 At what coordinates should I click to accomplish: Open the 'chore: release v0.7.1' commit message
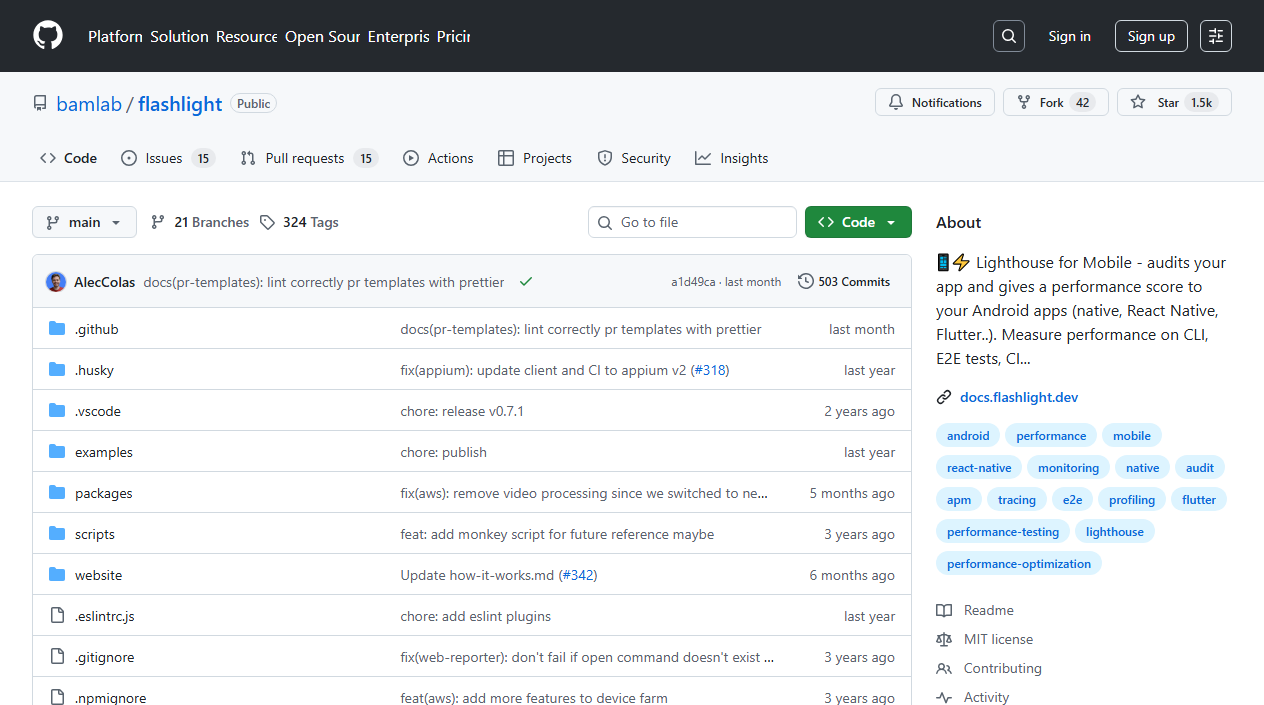tap(462, 411)
